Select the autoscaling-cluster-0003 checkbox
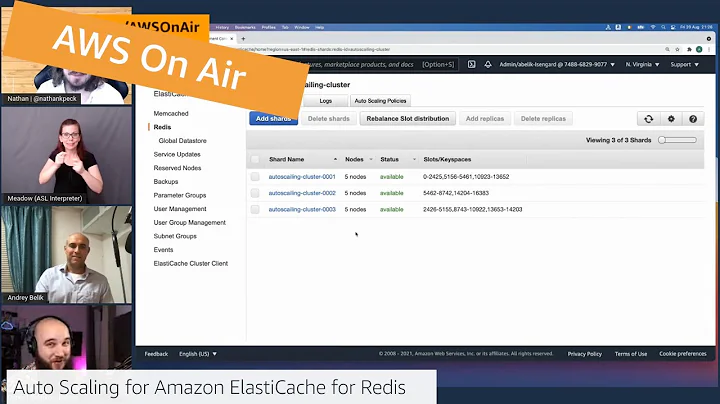The height and width of the screenshot is (404, 720). (x=255, y=209)
